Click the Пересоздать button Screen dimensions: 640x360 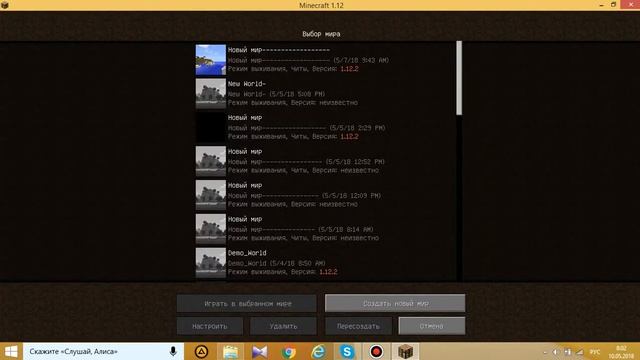coord(358,326)
